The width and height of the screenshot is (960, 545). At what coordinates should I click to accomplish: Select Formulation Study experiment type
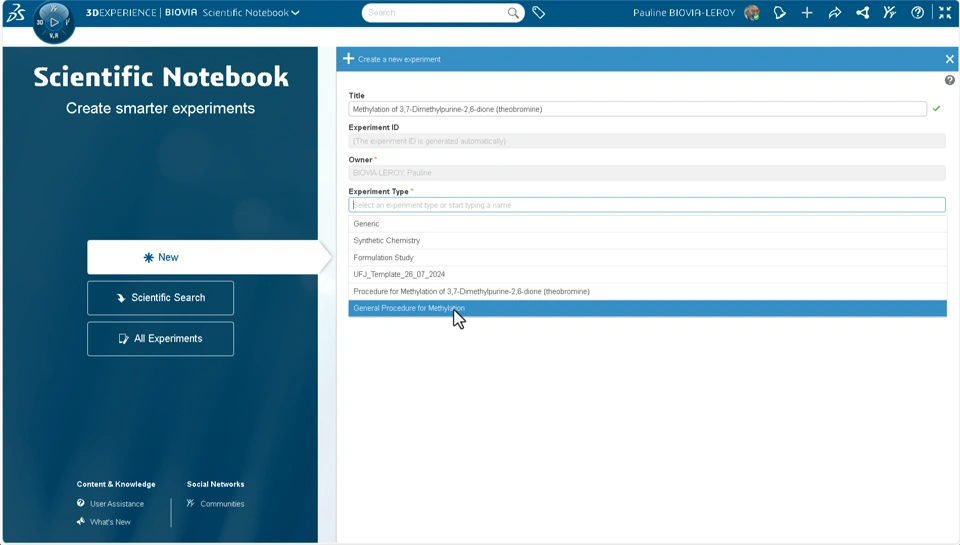(648, 257)
